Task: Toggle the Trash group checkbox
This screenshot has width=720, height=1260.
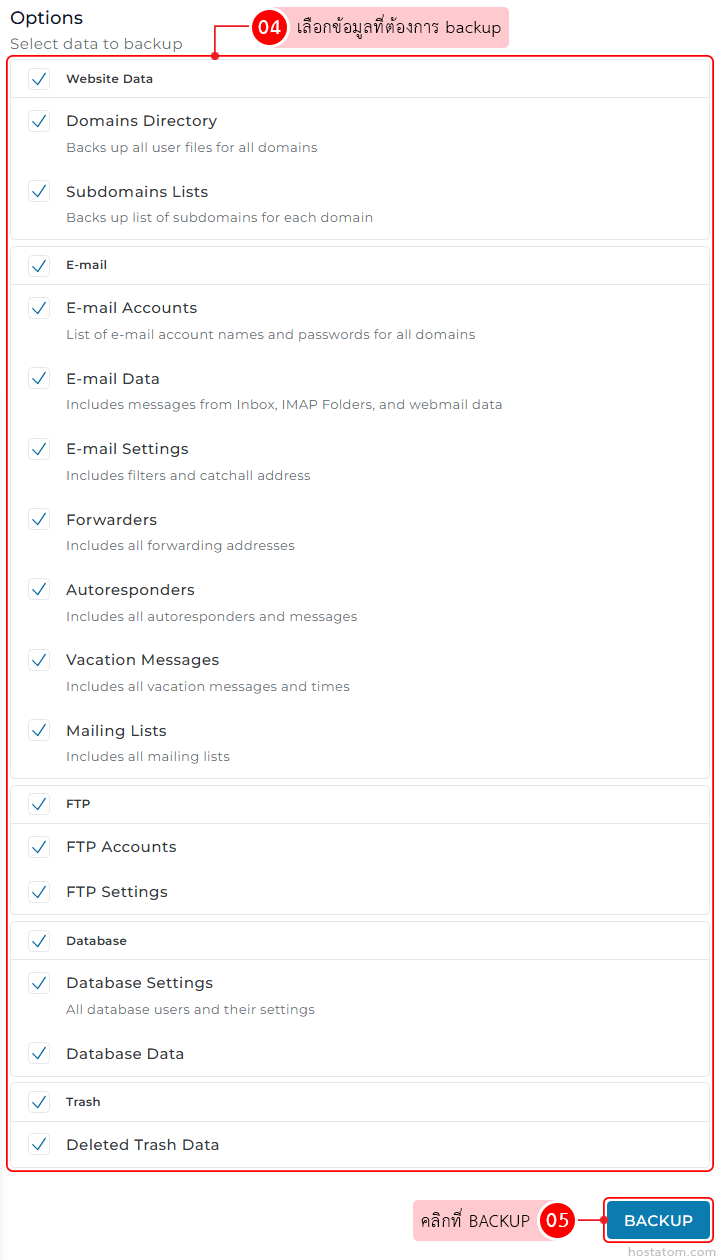Action: 39,1102
